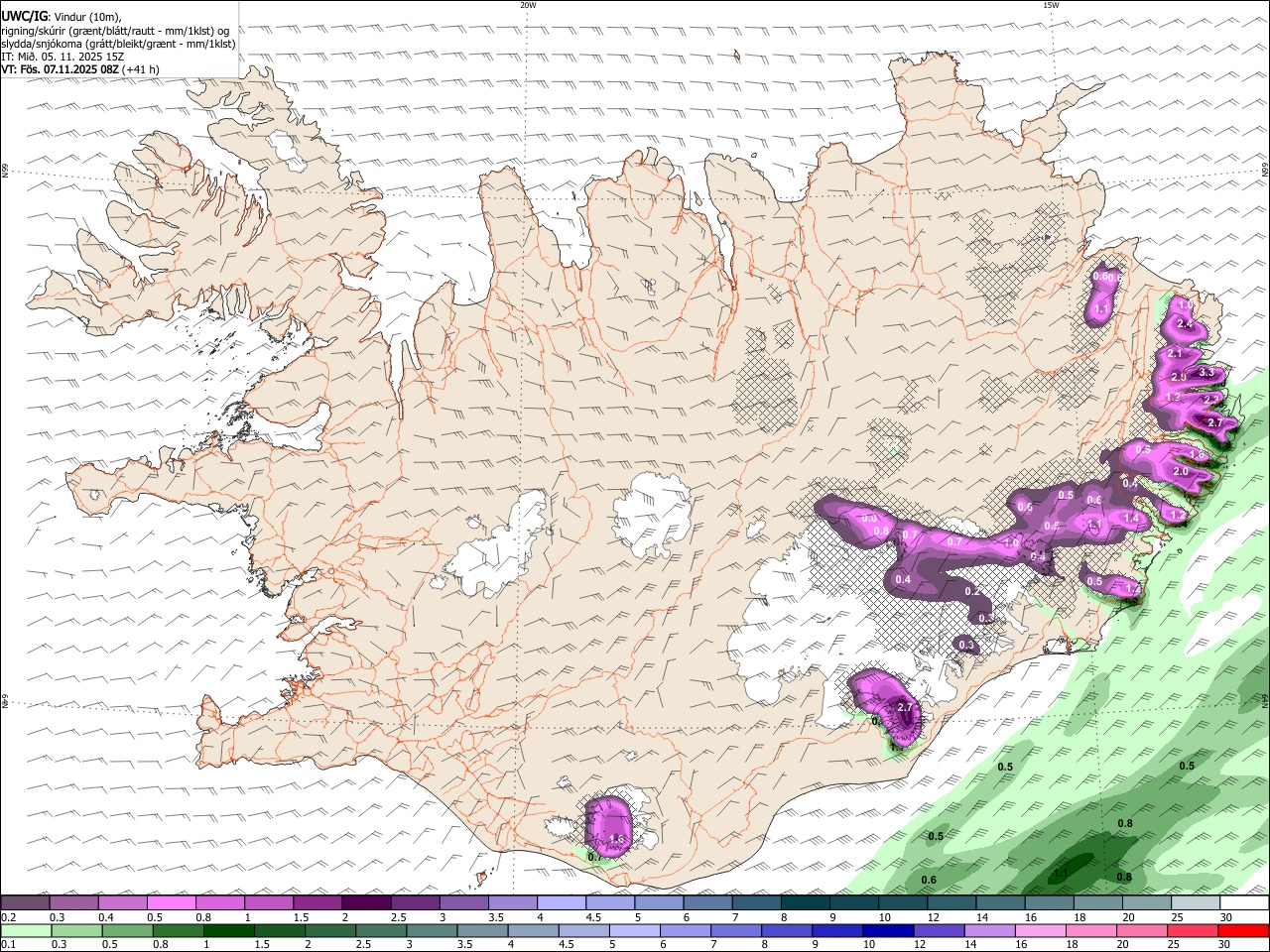Pick the purple legend swatch labelled 0.4
The height and width of the screenshot is (952, 1270).
[x=122, y=903]
